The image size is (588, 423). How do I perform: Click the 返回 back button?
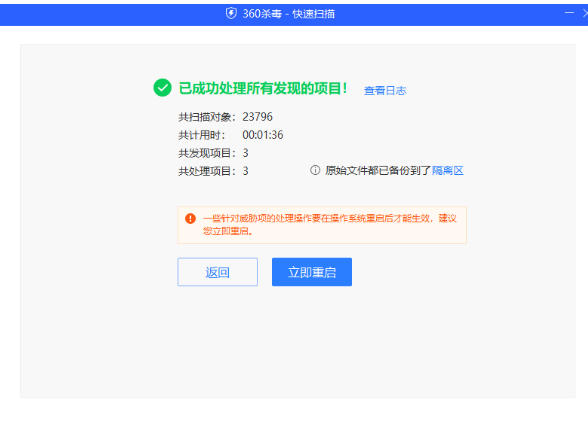click(x=218, y=272)
